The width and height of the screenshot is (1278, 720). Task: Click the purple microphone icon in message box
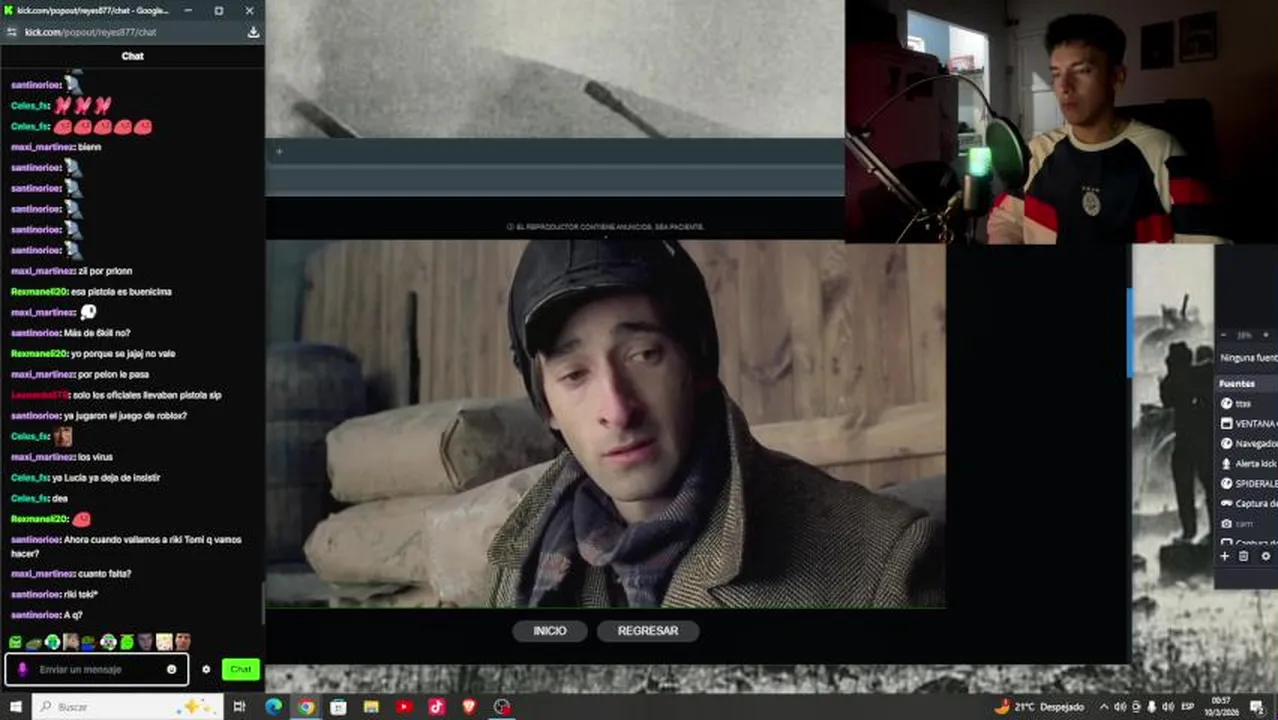tap(23, 669)
